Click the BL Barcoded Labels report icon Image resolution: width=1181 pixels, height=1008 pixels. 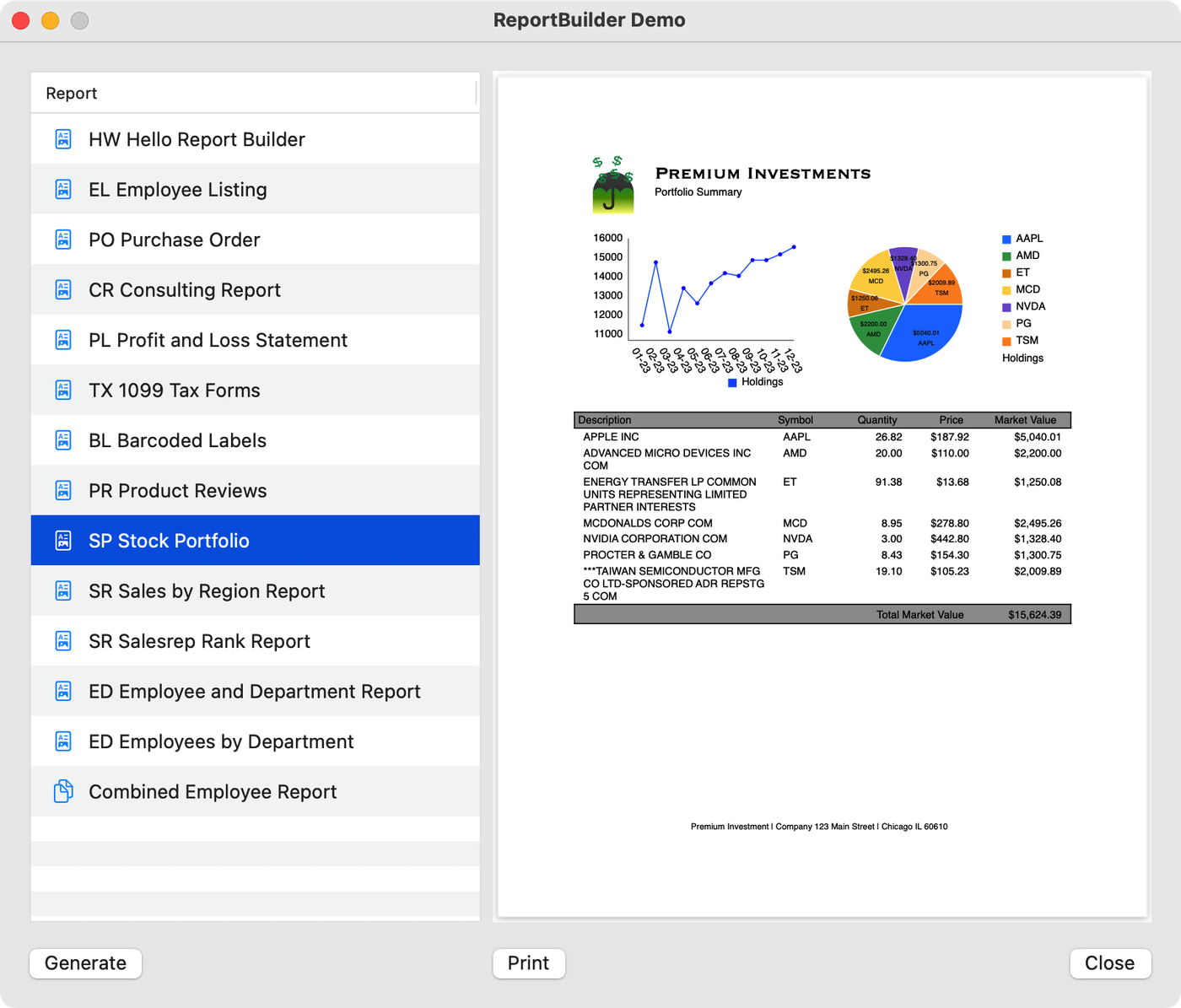coord(63,440)
